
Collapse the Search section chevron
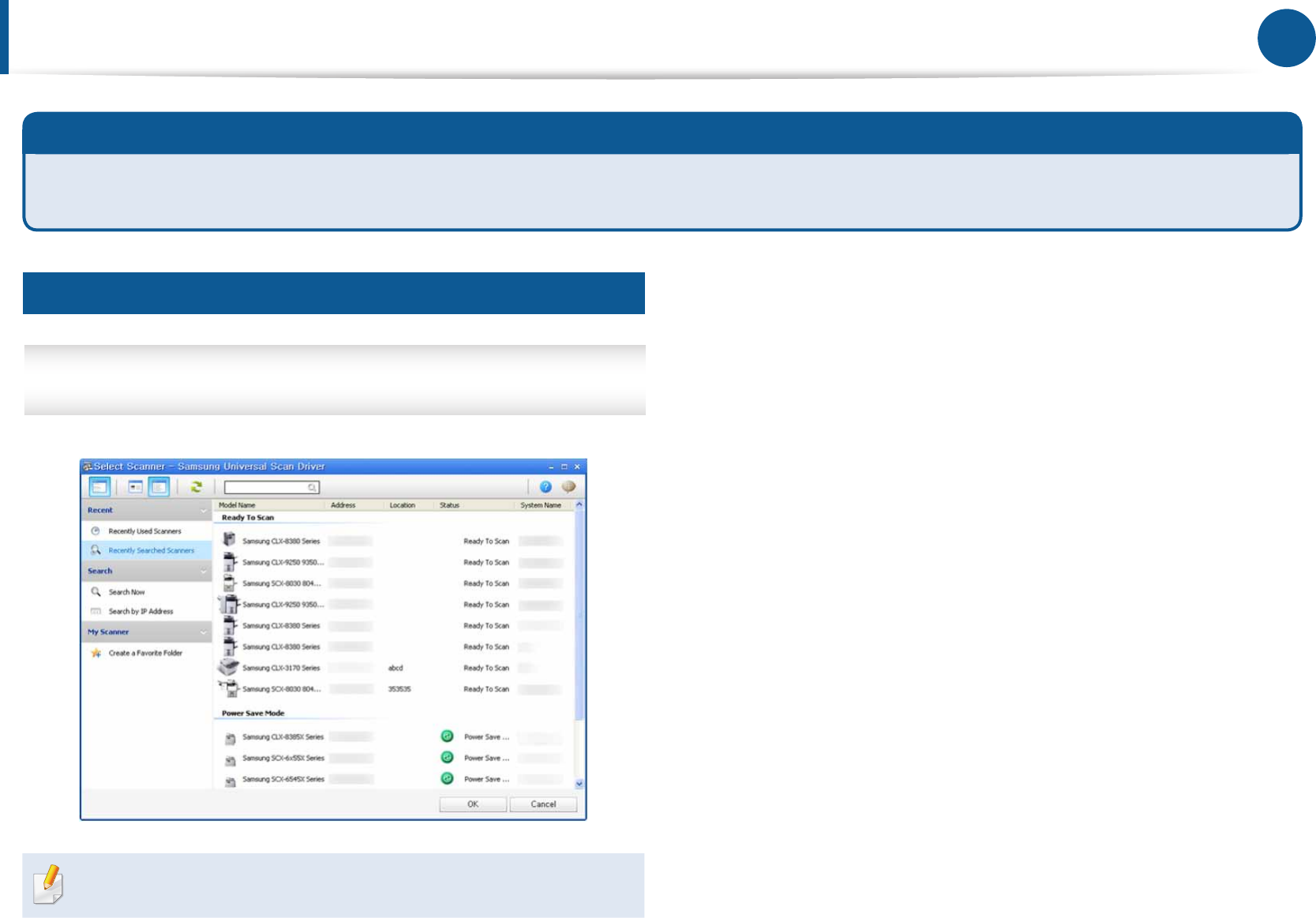(203, 571)
